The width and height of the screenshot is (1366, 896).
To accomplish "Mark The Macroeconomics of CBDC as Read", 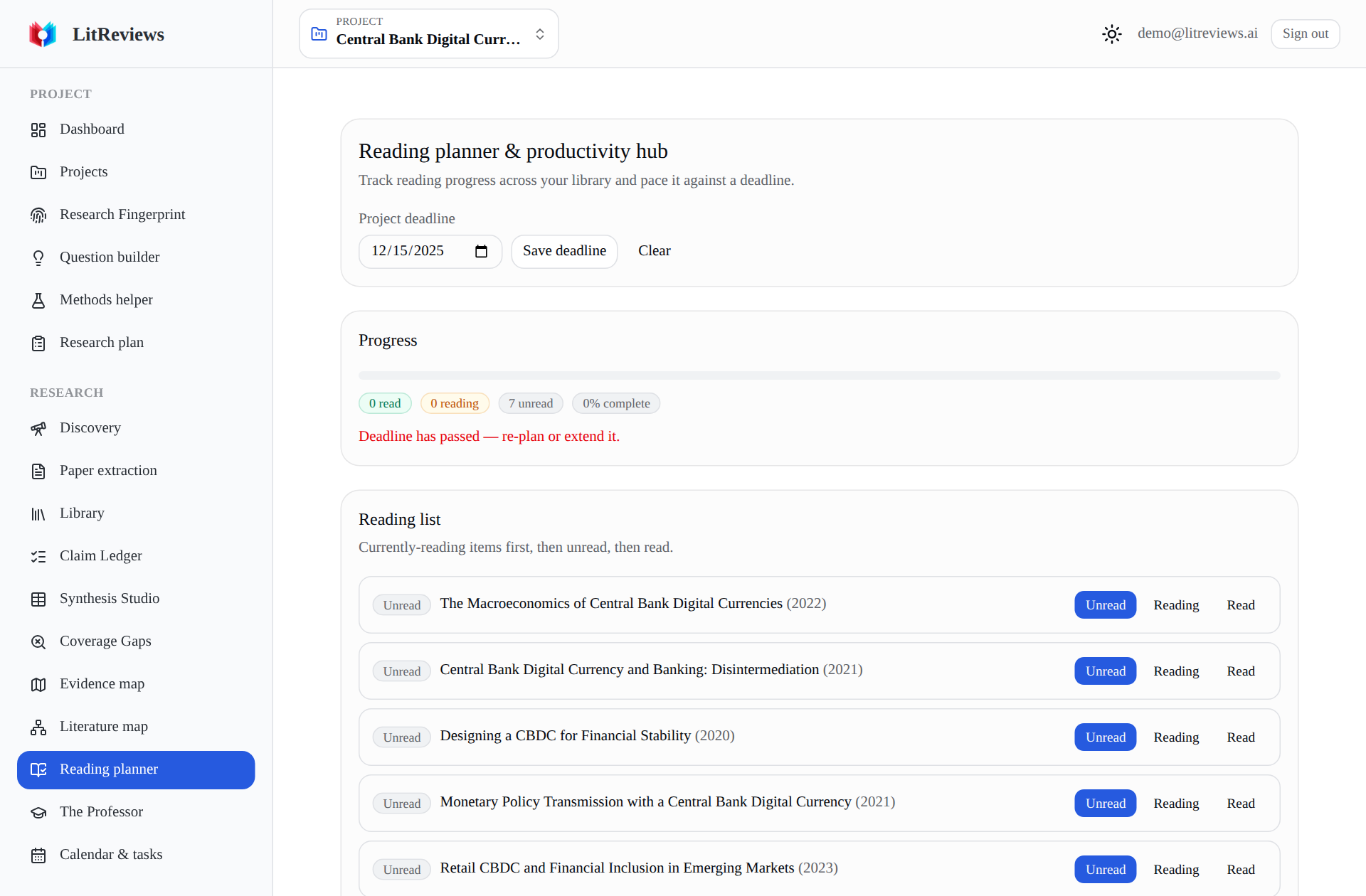I will [x=1240, y=605].
